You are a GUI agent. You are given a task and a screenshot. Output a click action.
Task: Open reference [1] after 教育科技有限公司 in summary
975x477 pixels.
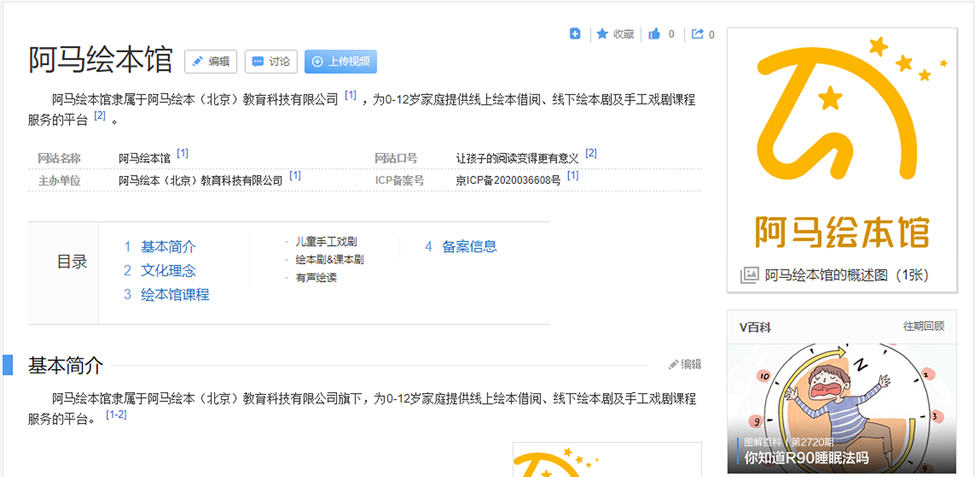point(351,96)
